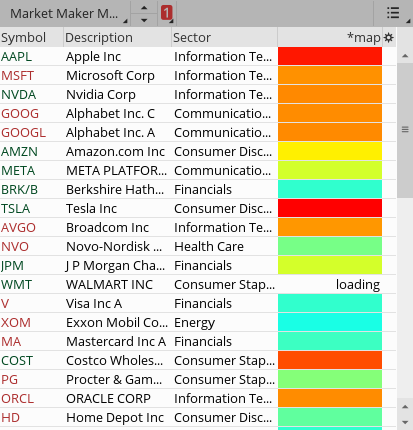Click the red link color 1 badge
This screenshot has width=413, height=430.
(x=166, y=13)
